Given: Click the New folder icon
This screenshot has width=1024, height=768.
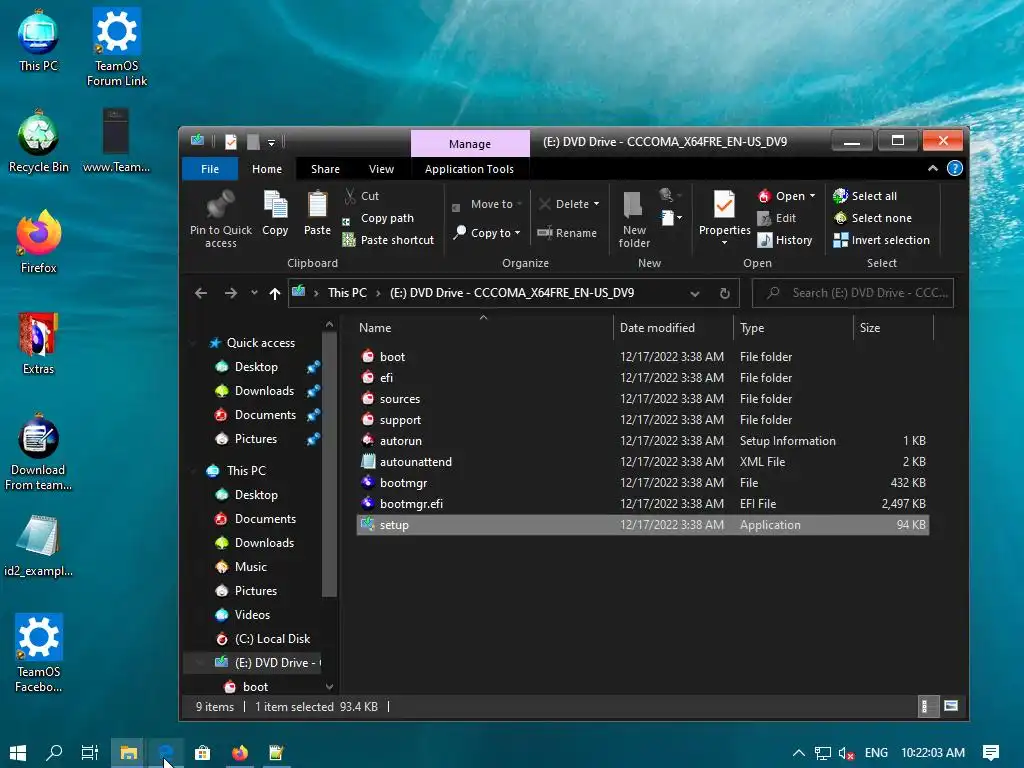Looking at the screenshot, I should 633,205.
